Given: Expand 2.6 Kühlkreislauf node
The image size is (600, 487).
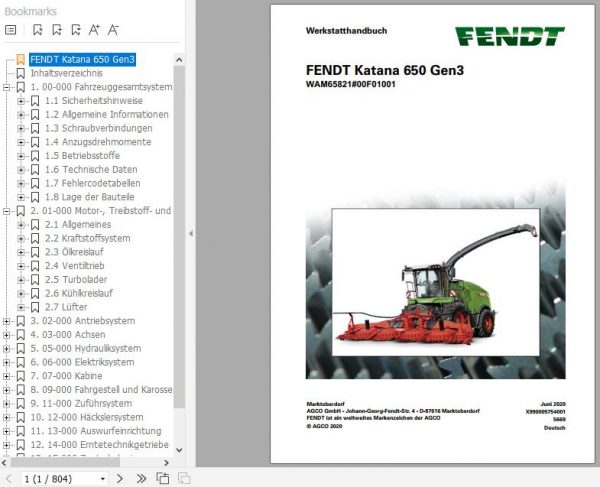Looking at the screenshot, I should coord(21,294).
